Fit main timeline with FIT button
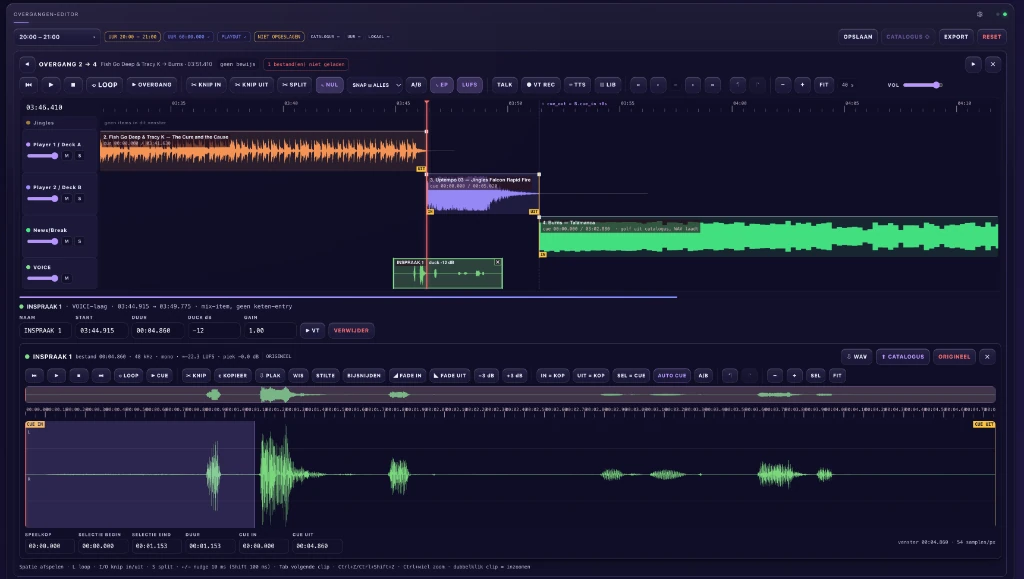1024x579 pixels. [x=824, y=85]
